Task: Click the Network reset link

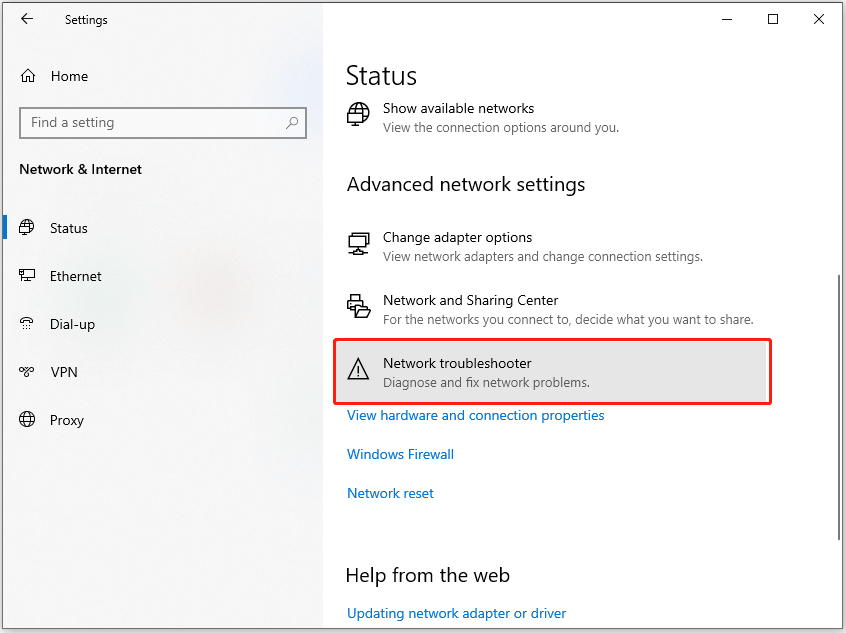Action: pyautogui.click(x=390, y=493)
